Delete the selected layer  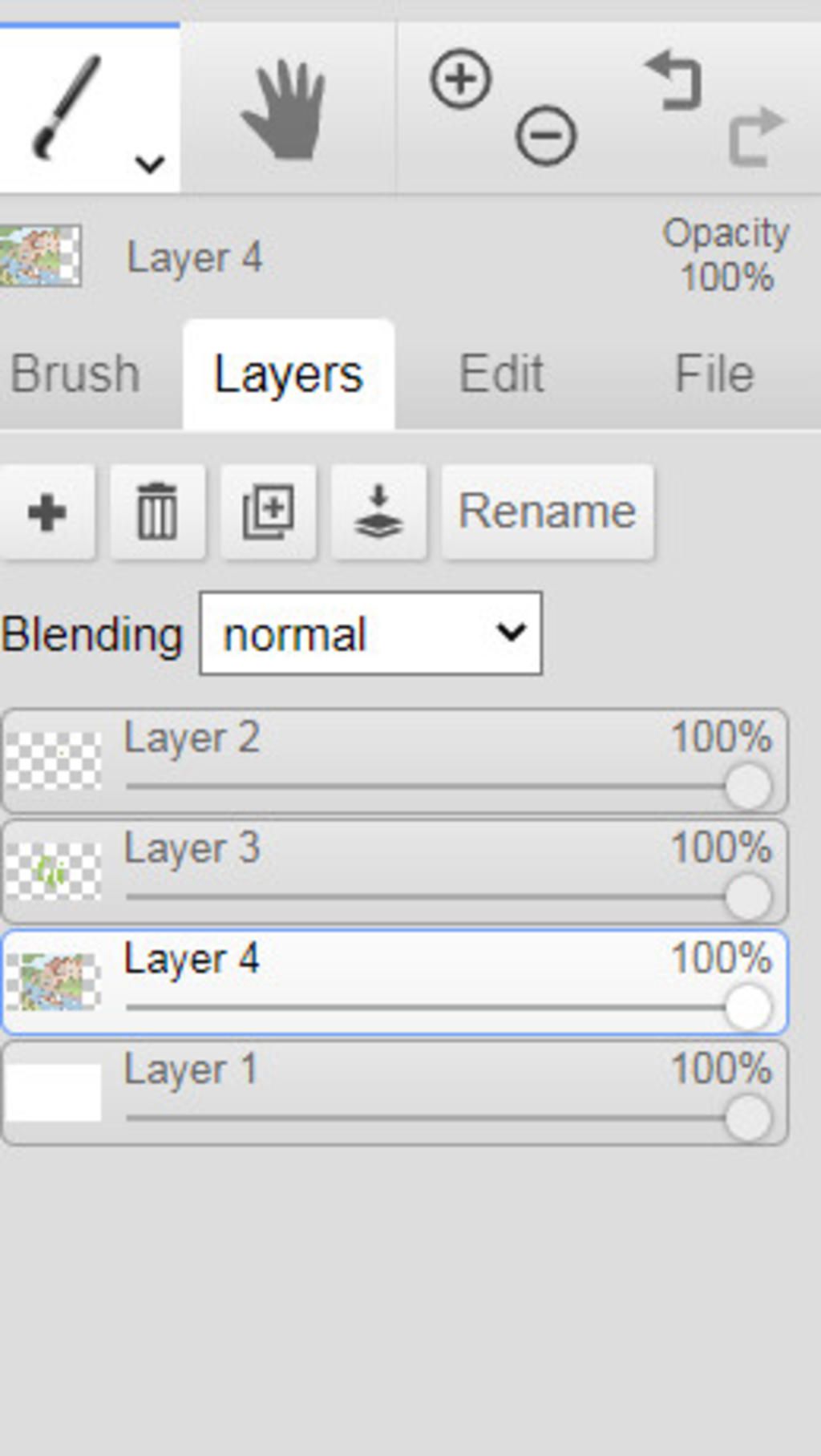[157, 512]
